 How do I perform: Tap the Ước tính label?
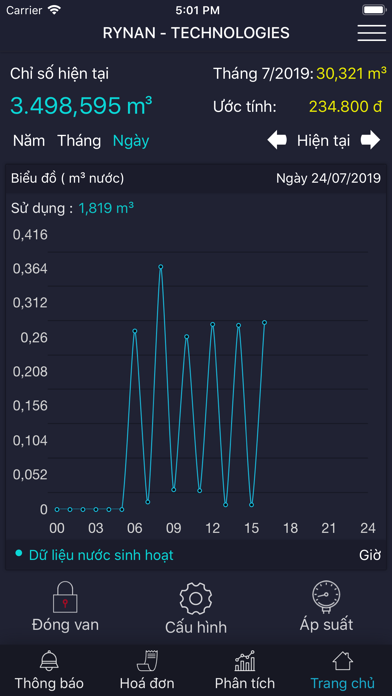245,107
